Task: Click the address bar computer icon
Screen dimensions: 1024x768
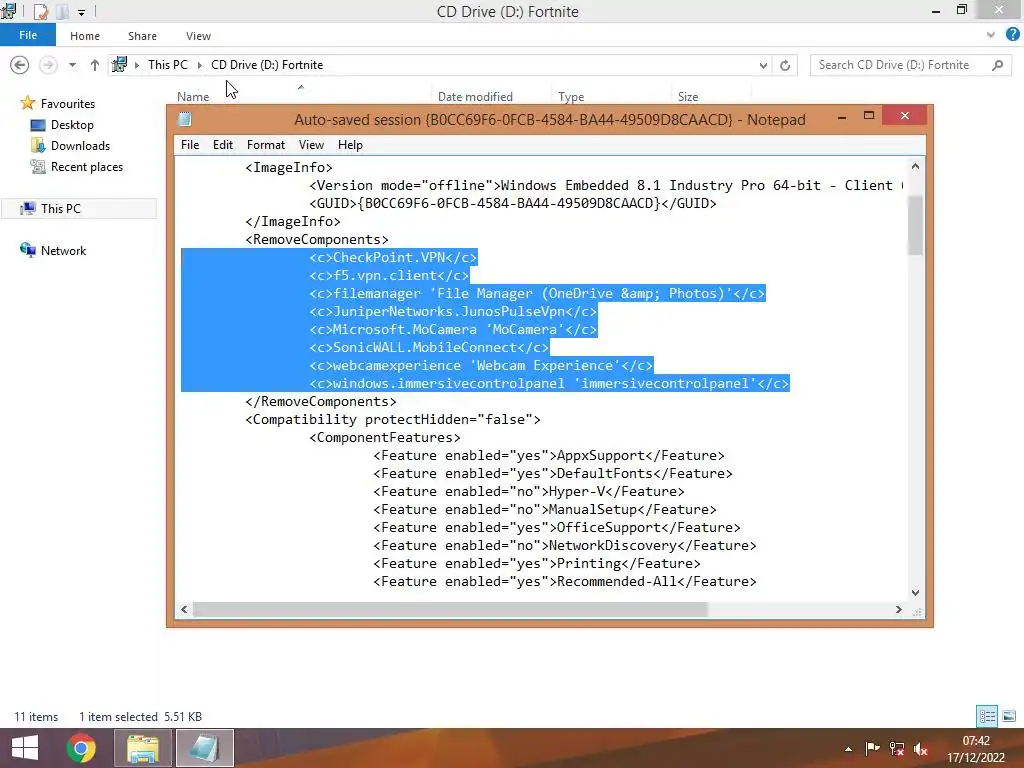Action: click(x=120, y=65)
